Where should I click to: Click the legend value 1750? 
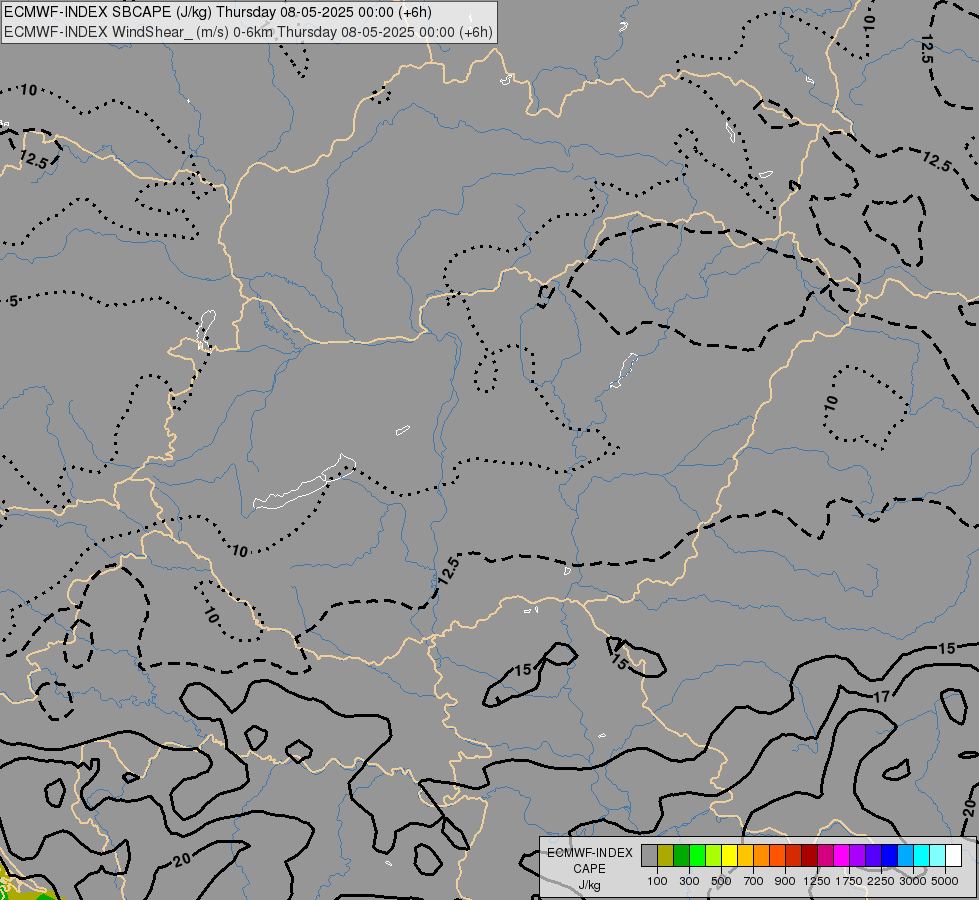pyautogui.click(x=849, y=881)
